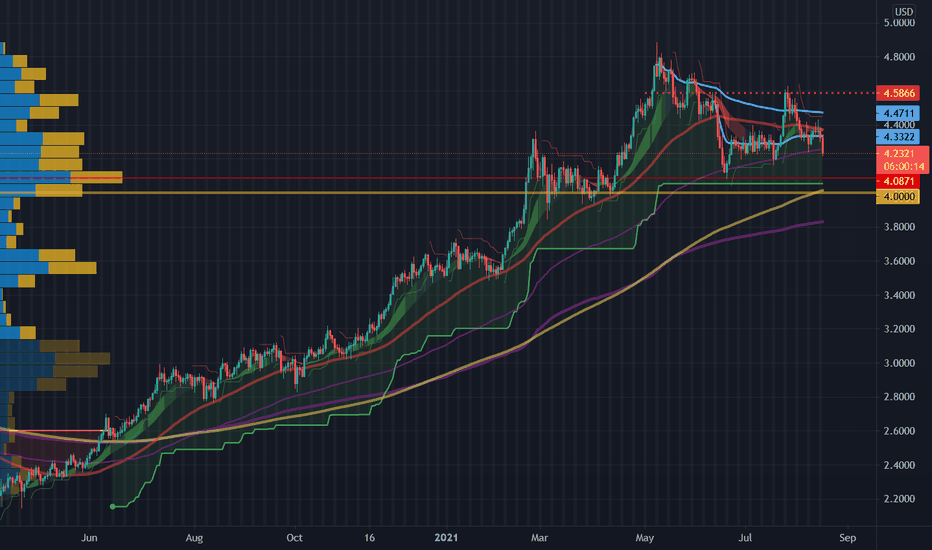The width and height of the screenshot is (932, 550).
Task: Click the May date label
Action: point(645,538)
